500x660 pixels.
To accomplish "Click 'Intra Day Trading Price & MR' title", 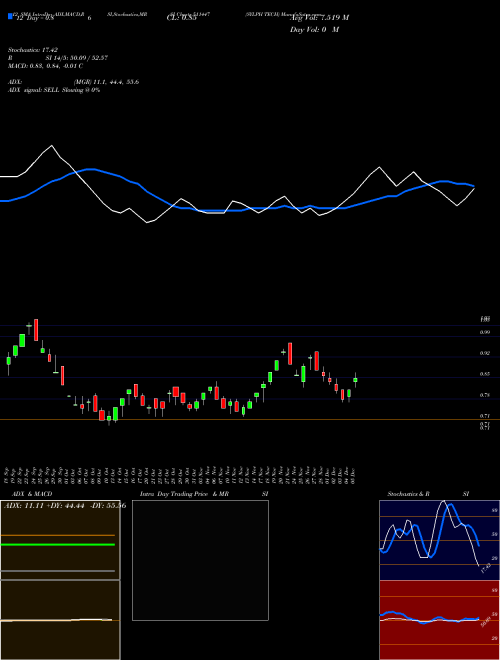I will (184, 494).
